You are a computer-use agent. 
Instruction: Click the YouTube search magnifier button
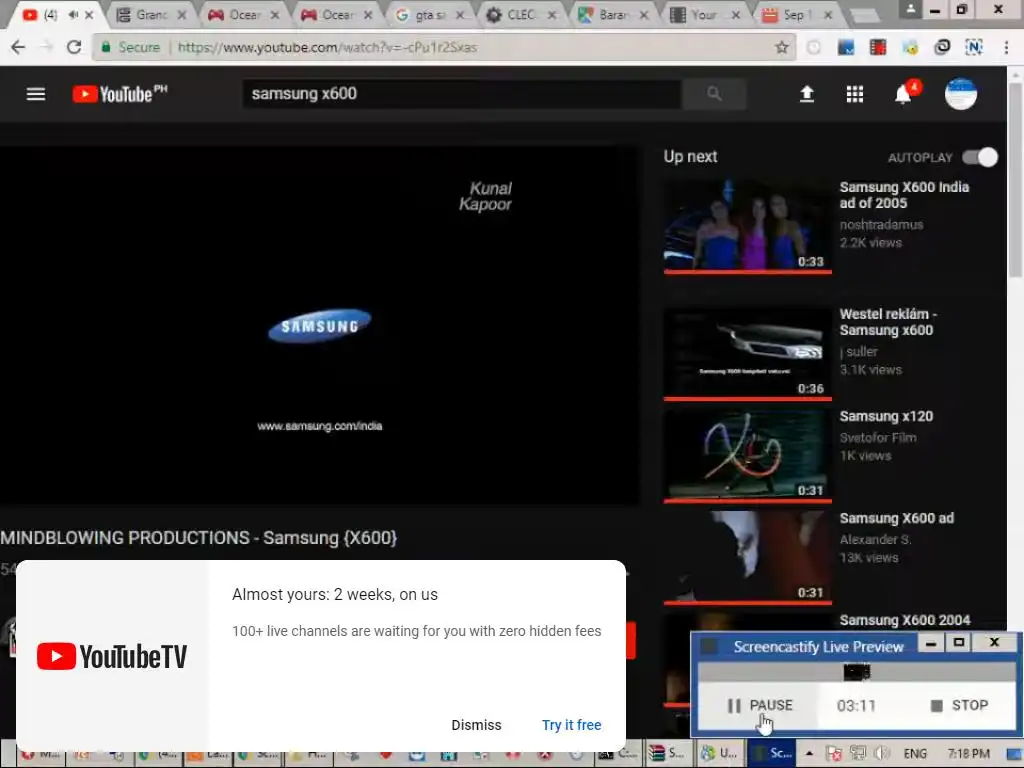(714, 94)
